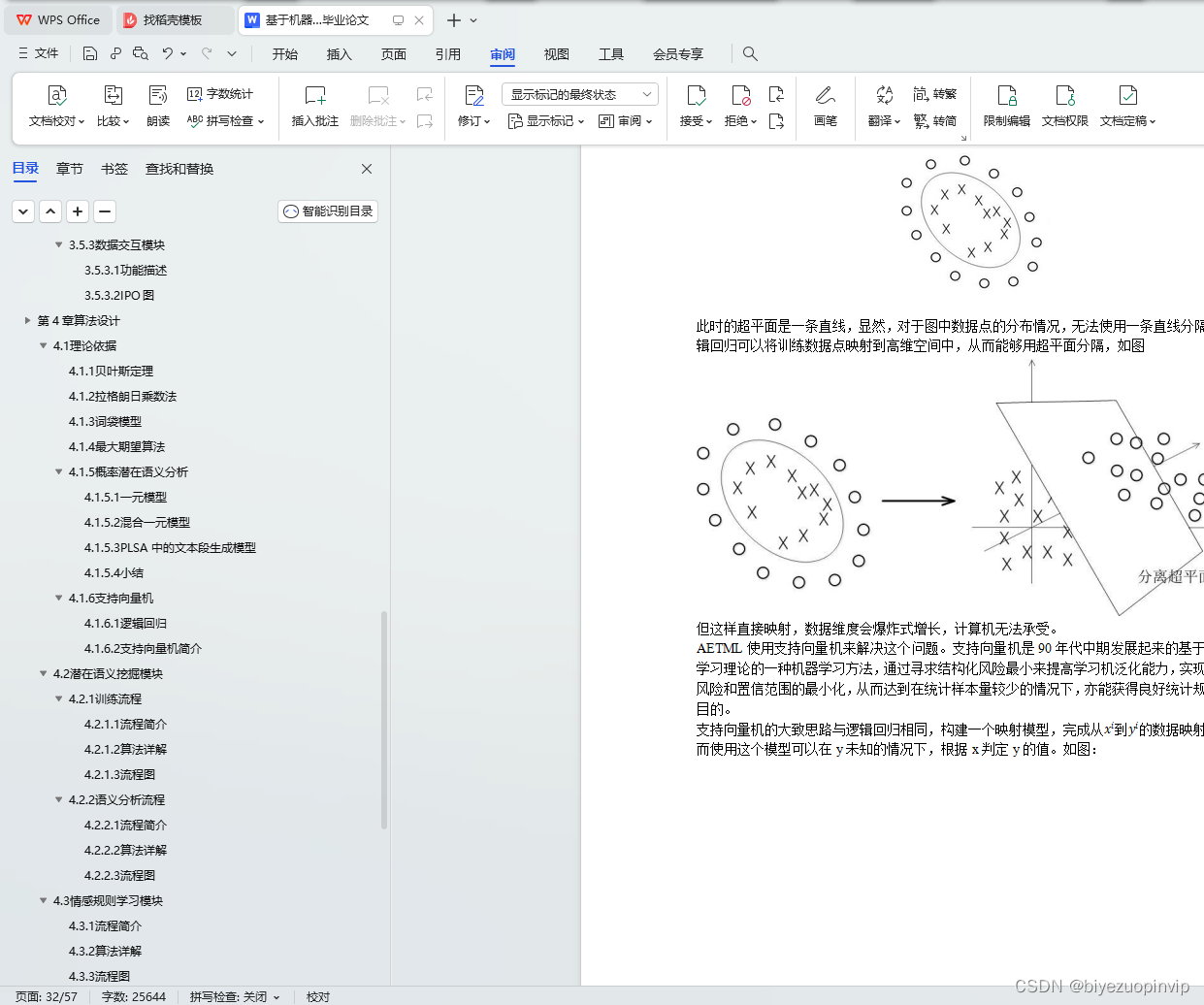Click the 限制编辑 restrict editing icon
The image size is (1204, 1005).
[1007, 95]
